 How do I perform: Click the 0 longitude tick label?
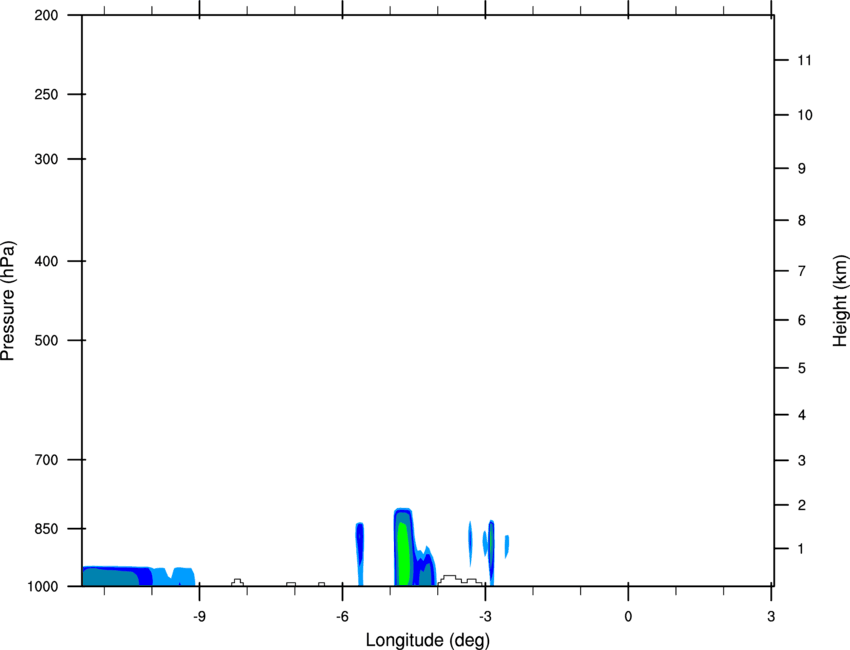(628, 616)
